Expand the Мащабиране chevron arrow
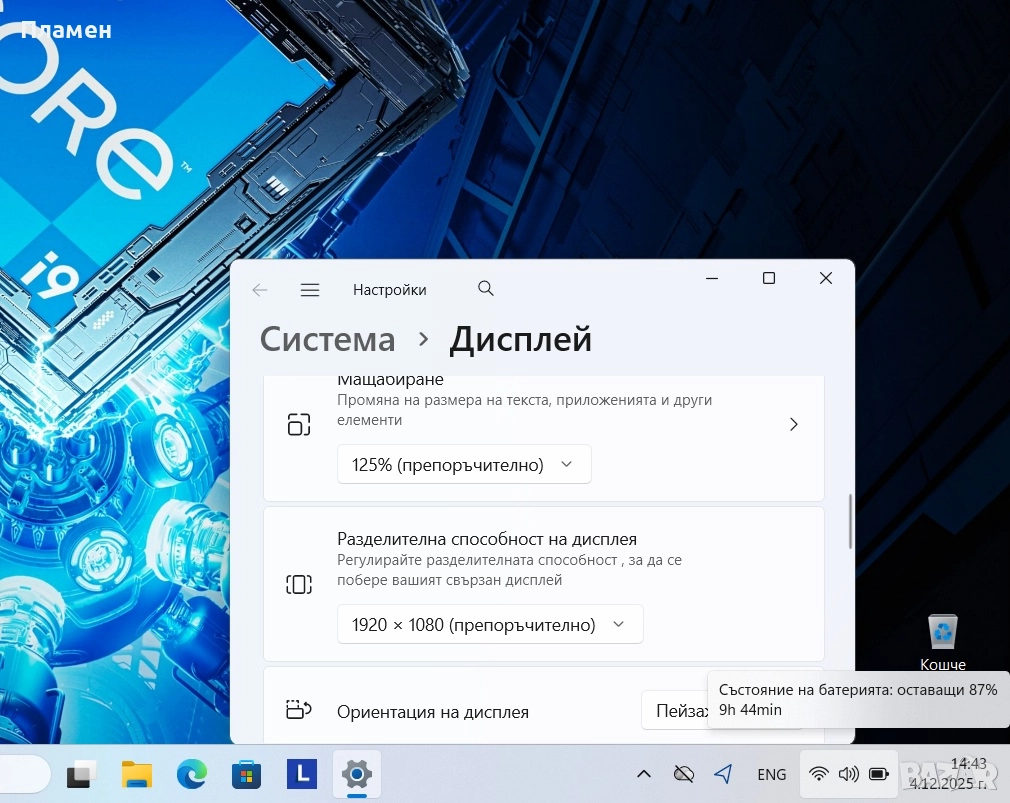 (x=793, y=424)
